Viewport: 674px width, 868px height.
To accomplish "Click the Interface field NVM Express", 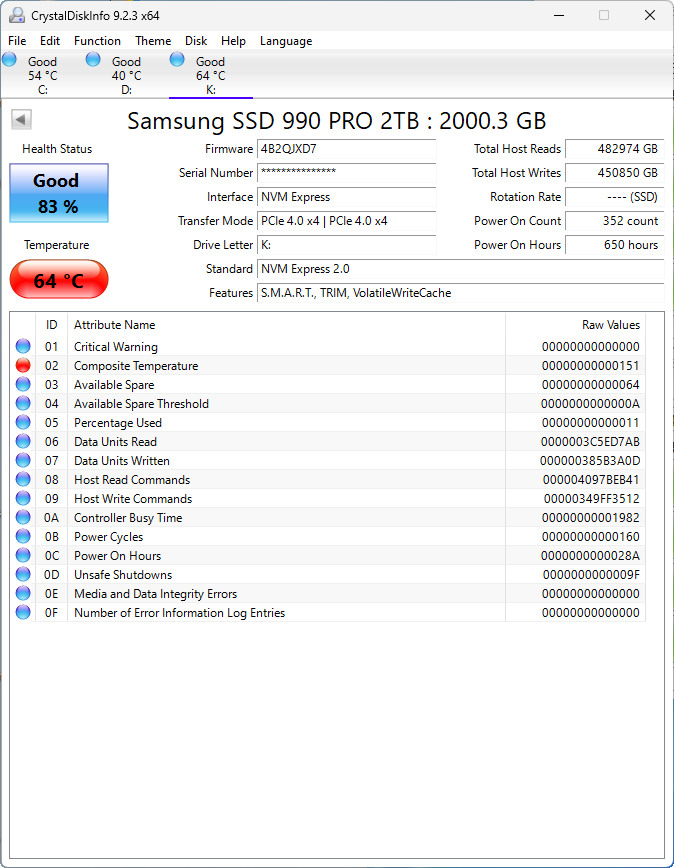I will click(x=346, y=197).
